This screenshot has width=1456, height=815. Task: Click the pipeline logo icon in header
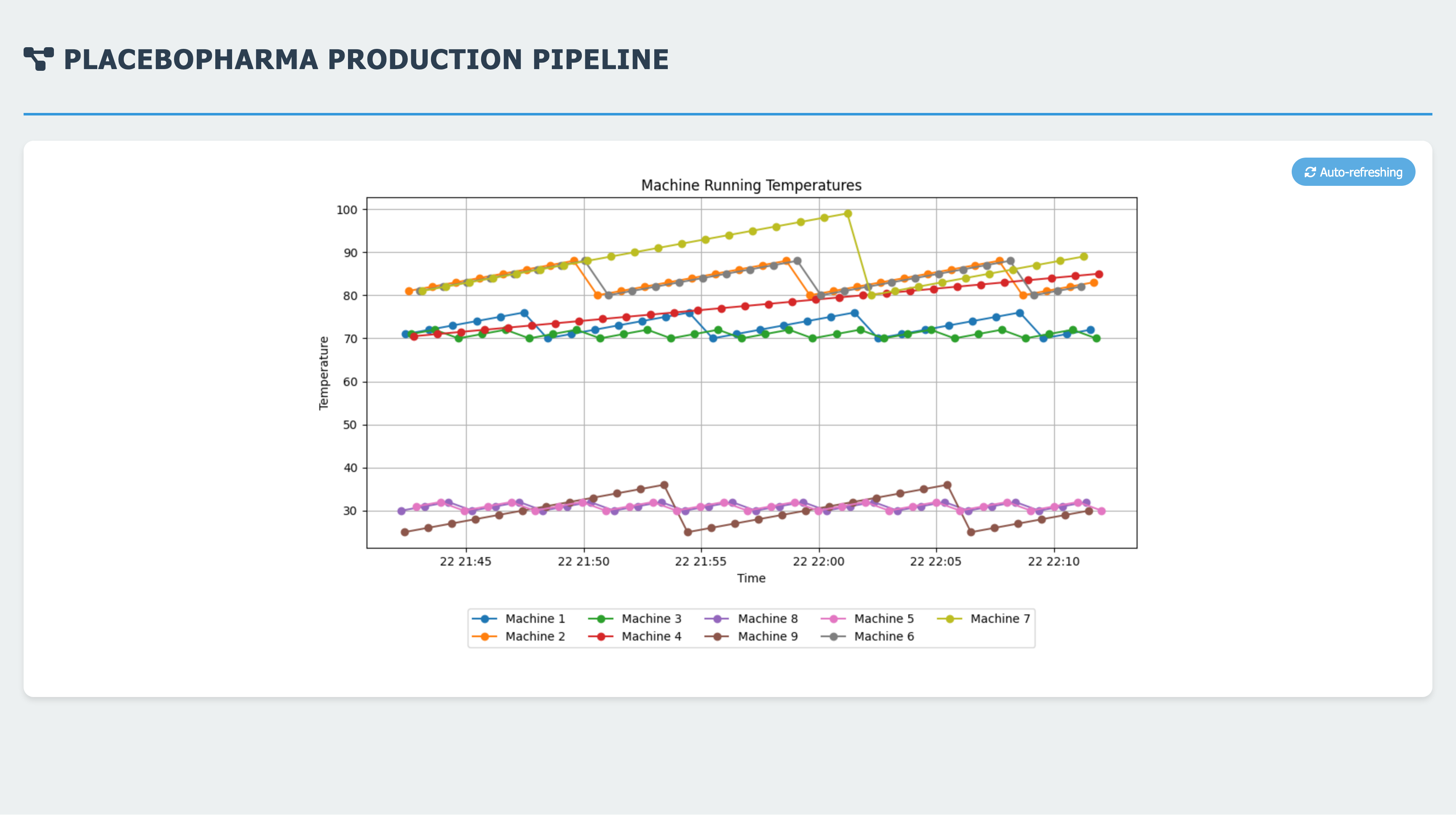38,59
